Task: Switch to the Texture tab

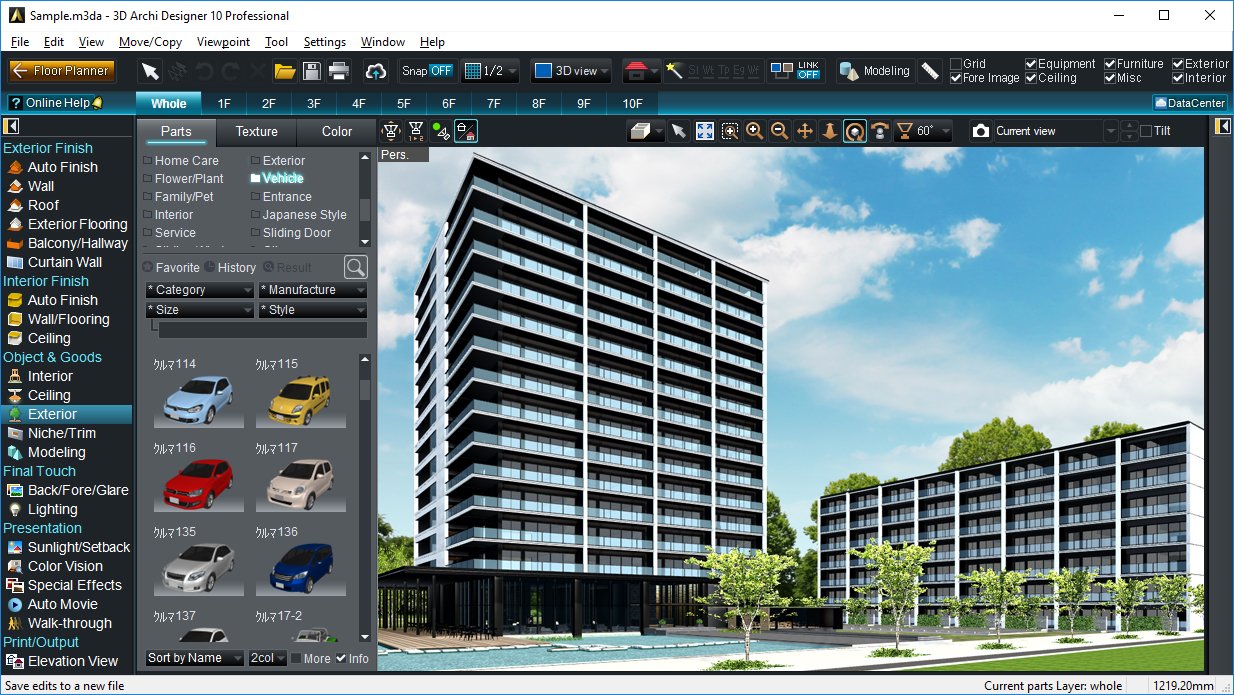Action: point(256,132)
